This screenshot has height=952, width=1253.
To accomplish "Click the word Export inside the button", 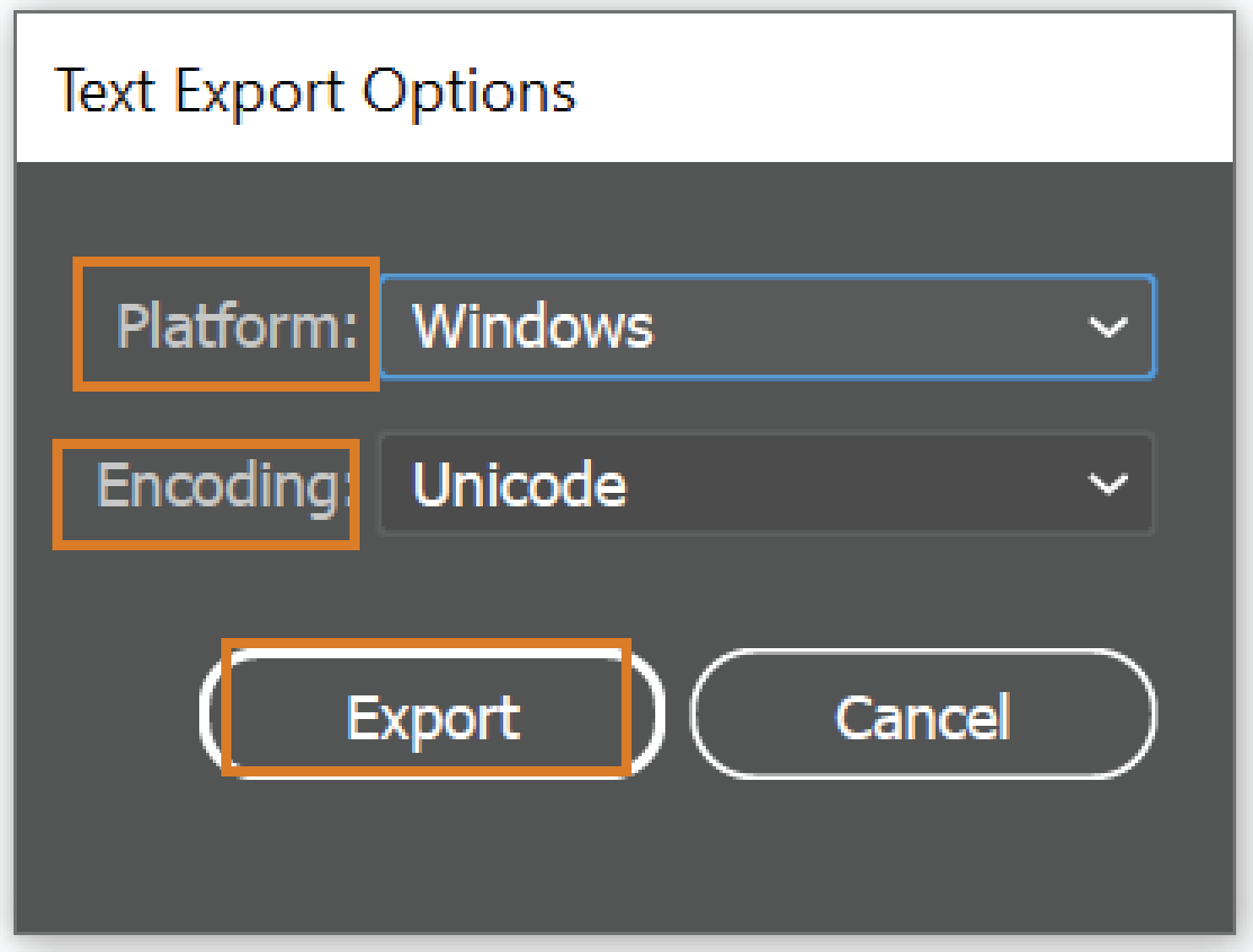I will pos(432,718).
